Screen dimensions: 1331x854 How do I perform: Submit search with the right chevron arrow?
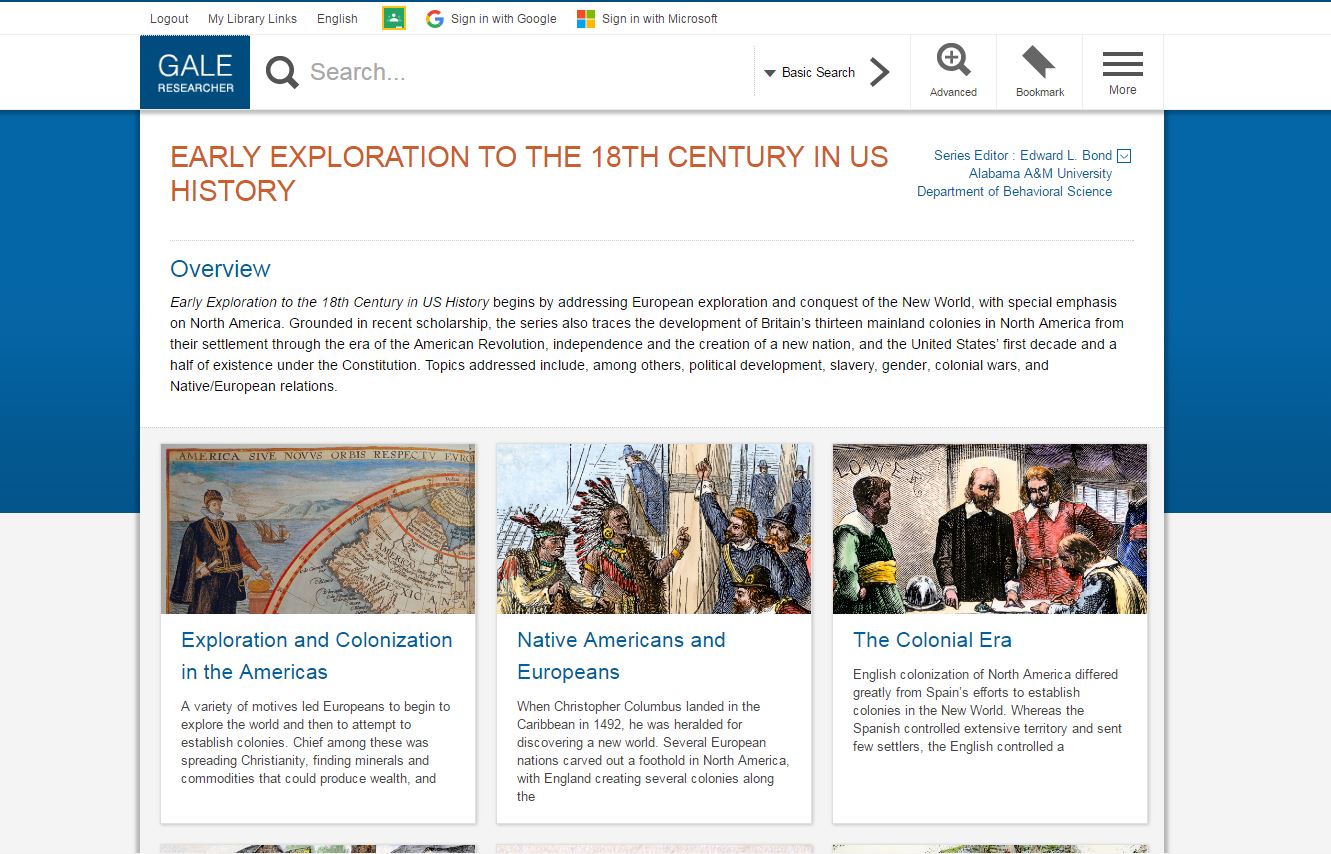[879, 72]
